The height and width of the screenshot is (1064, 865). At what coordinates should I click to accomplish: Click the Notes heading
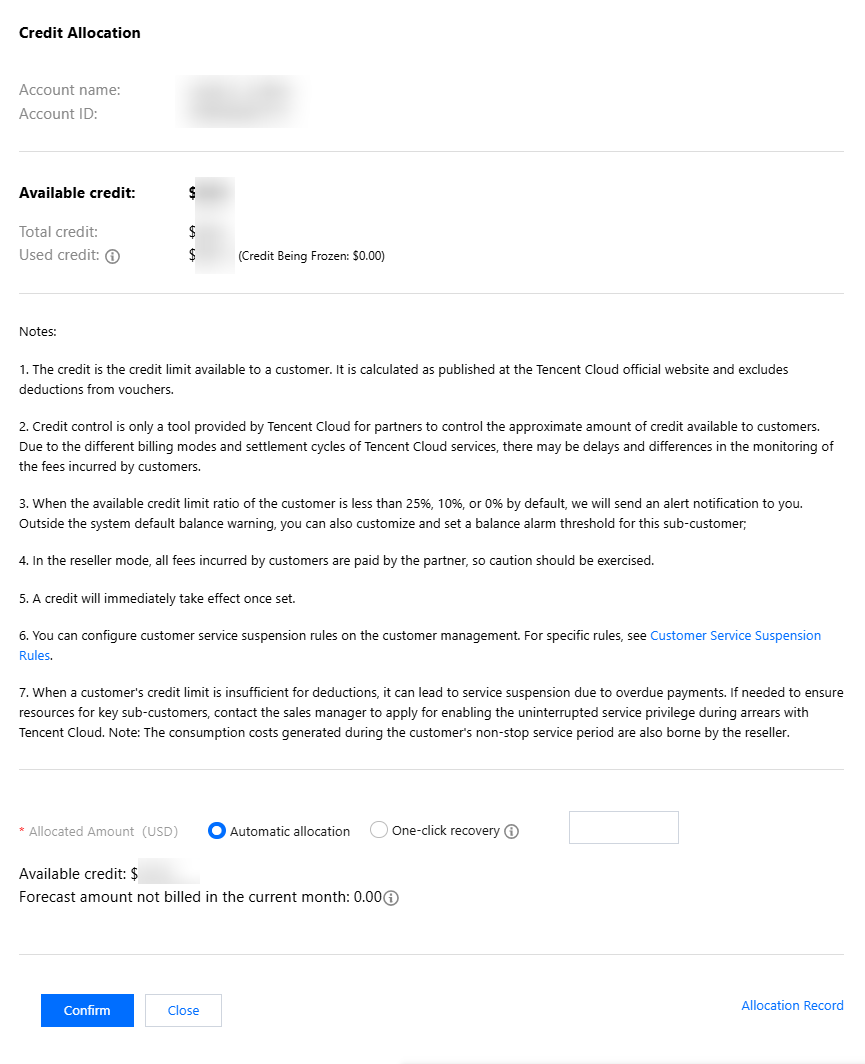pyautogui.click(x=38, y=331)
